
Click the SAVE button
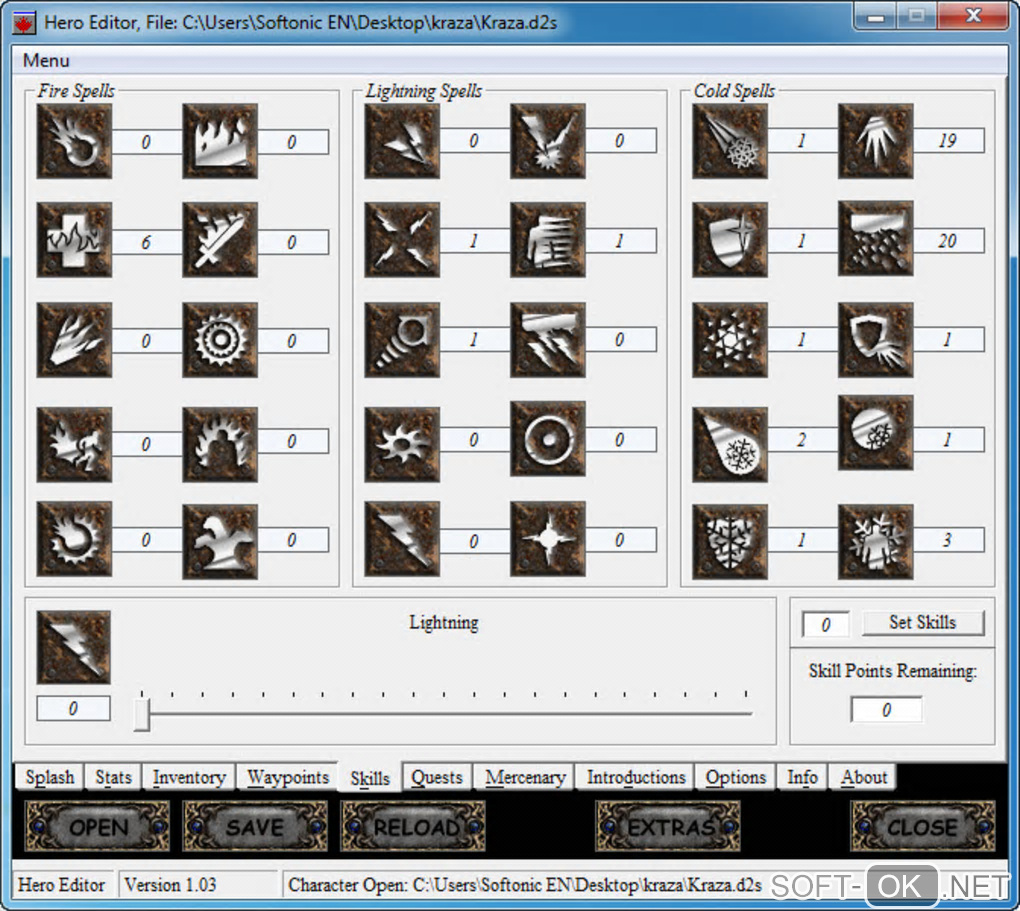[x=255, y=826]
